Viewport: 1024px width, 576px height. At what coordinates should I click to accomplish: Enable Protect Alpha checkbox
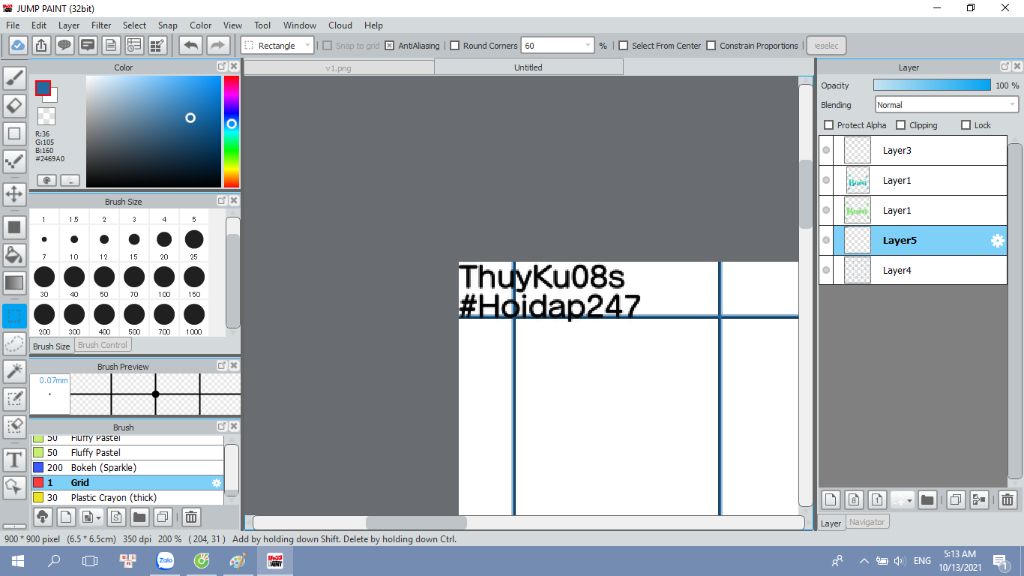829,125
